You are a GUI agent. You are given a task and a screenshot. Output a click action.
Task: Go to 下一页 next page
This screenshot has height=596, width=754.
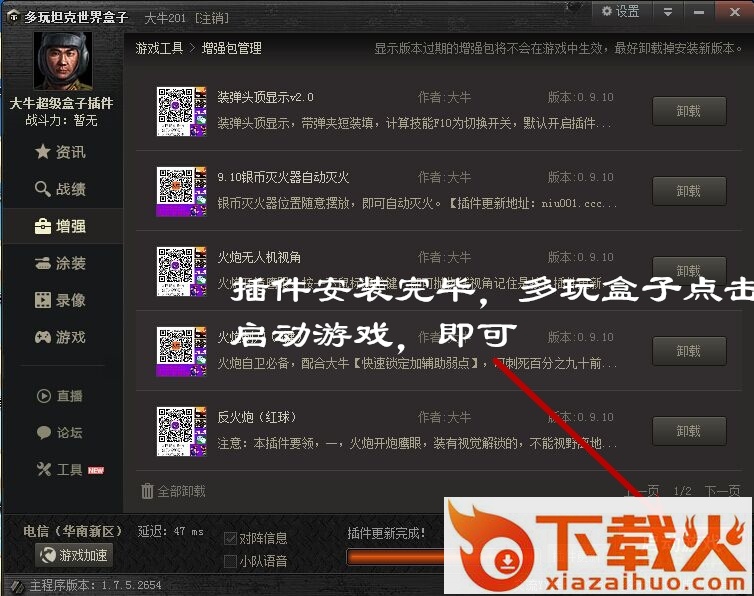722,491
